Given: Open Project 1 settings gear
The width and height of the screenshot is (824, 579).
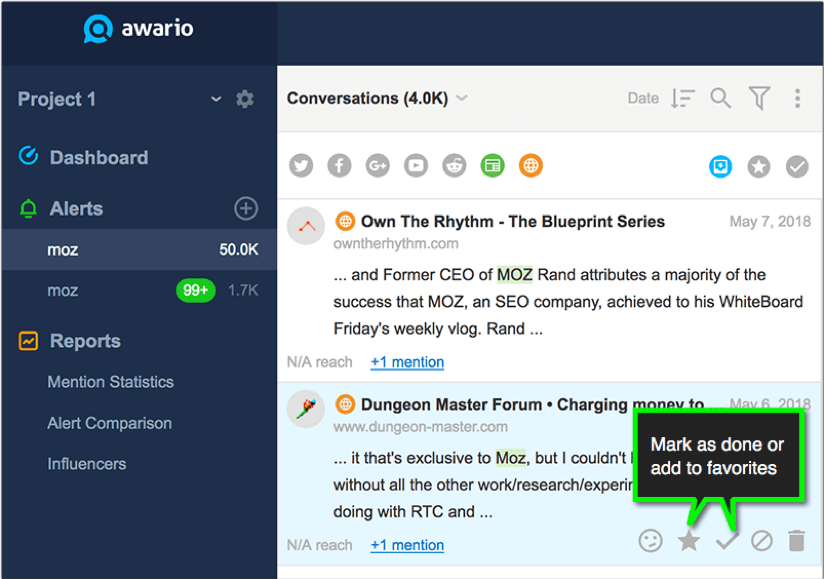Looking at the screenshot, I should [245, 99].
